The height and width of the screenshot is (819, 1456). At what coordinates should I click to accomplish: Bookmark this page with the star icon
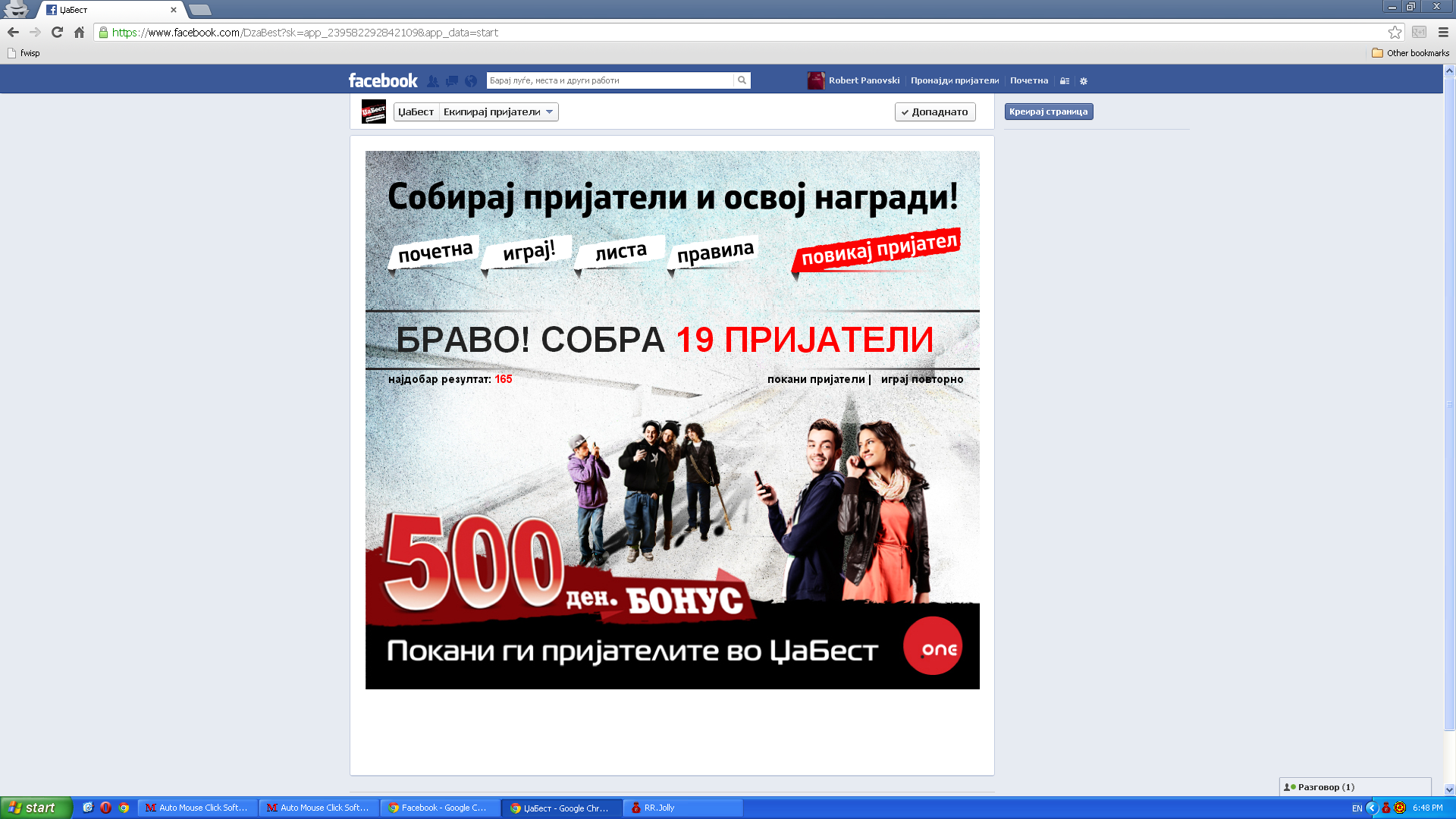(x=1395, y=33)
